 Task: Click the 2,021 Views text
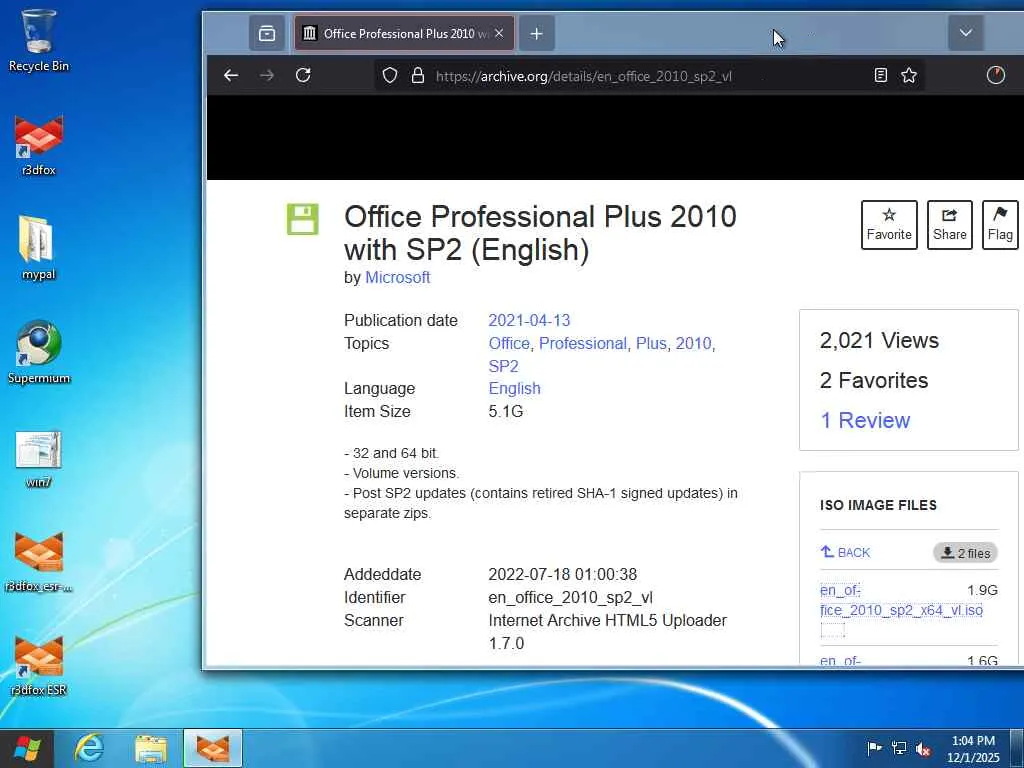click(879, 340)
